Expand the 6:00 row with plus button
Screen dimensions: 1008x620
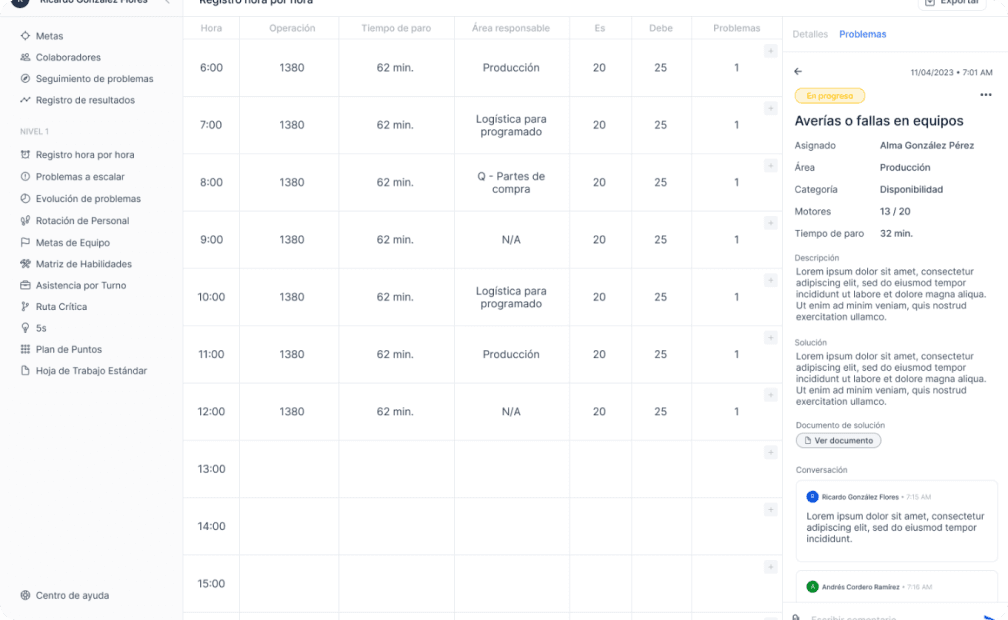click(770, 51)
